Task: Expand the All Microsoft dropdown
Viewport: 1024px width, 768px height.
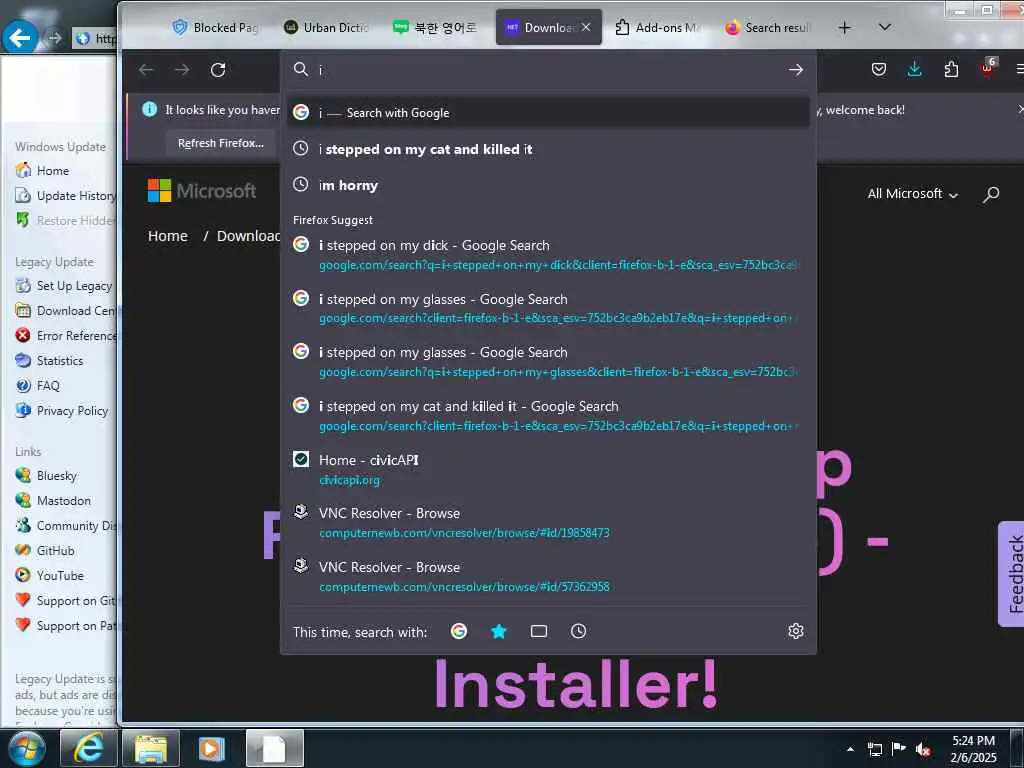Action: click(x=912, y=193)
